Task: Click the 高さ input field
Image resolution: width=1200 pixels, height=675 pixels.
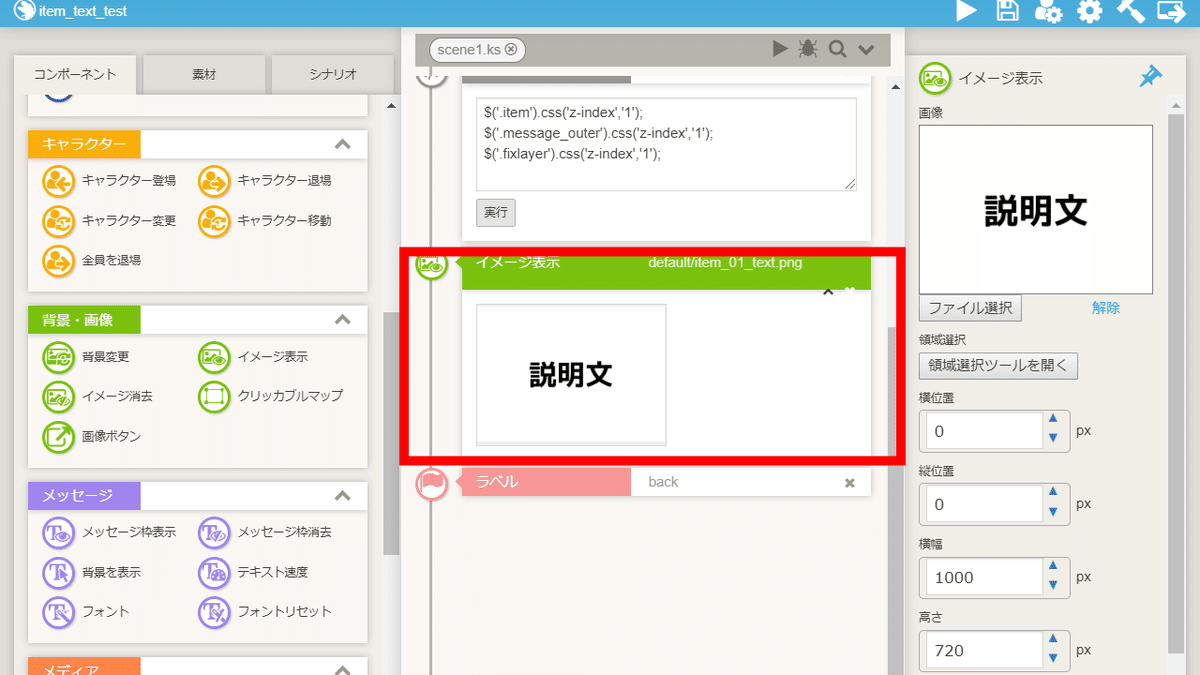Action: click(985, 651)
